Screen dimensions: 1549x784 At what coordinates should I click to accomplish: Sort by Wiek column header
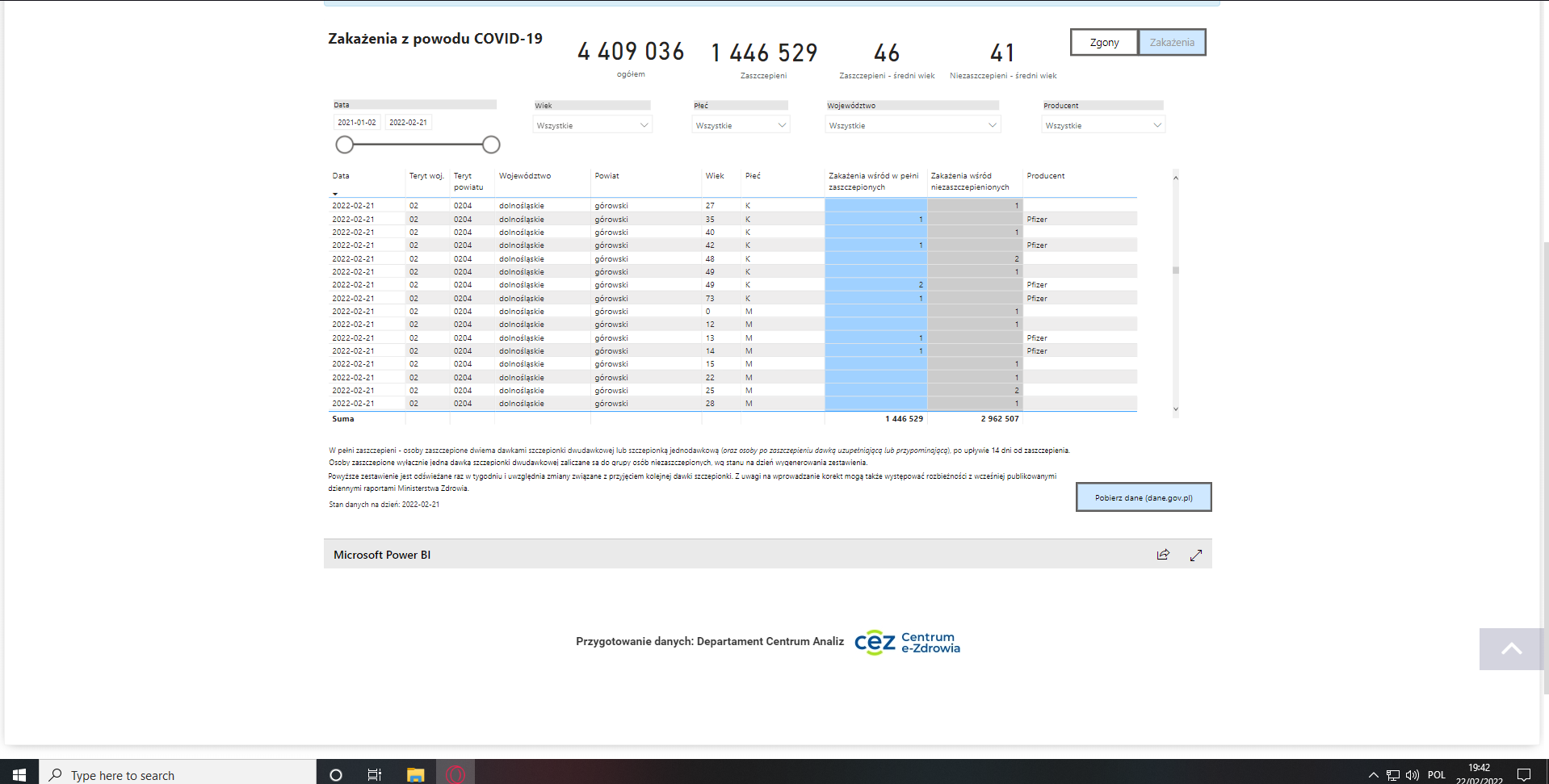click(715, 176)
